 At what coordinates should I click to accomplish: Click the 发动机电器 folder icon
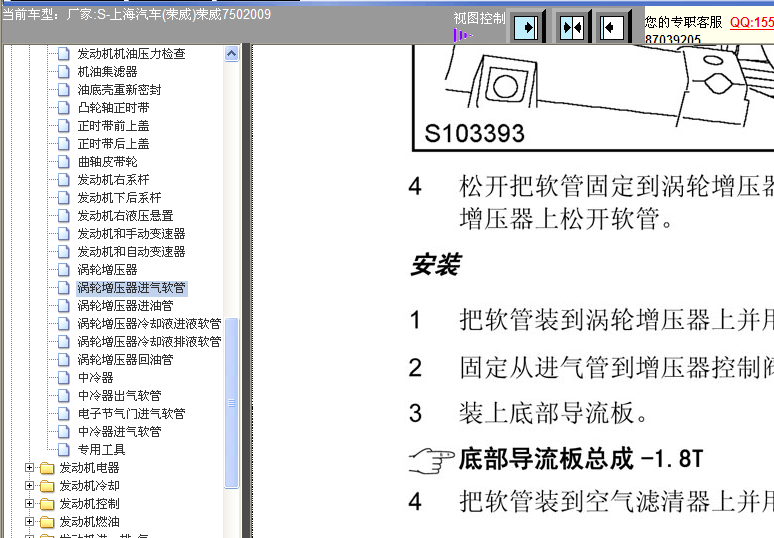tap(47, 468)
